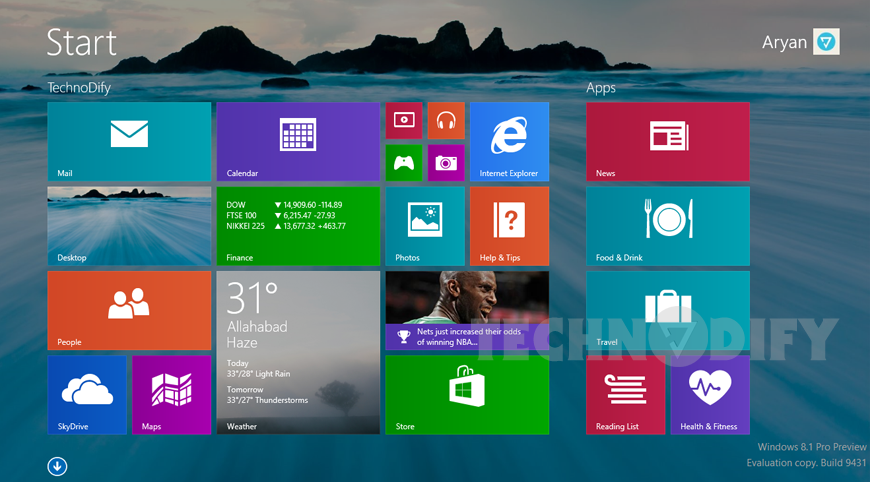This screenshot has height=482, width=870.
Task: Launch the Video small tile
Action: coord(404,120)
